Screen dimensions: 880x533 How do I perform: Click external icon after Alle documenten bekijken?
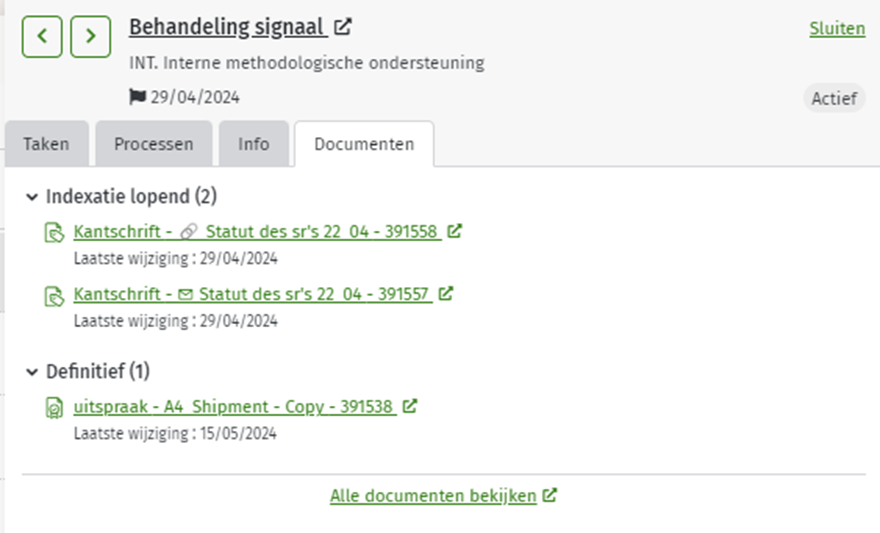click(x=549, y=495)
